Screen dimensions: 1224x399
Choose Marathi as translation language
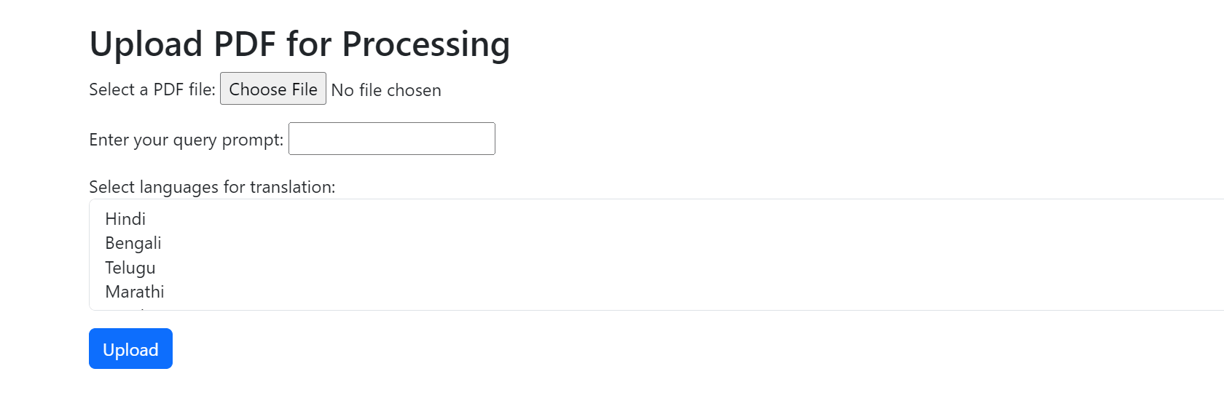tap(134, 292)
